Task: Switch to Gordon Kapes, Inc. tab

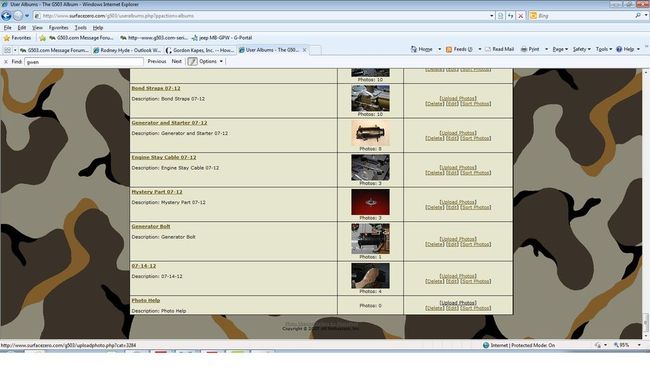Action: coord(200,50)
